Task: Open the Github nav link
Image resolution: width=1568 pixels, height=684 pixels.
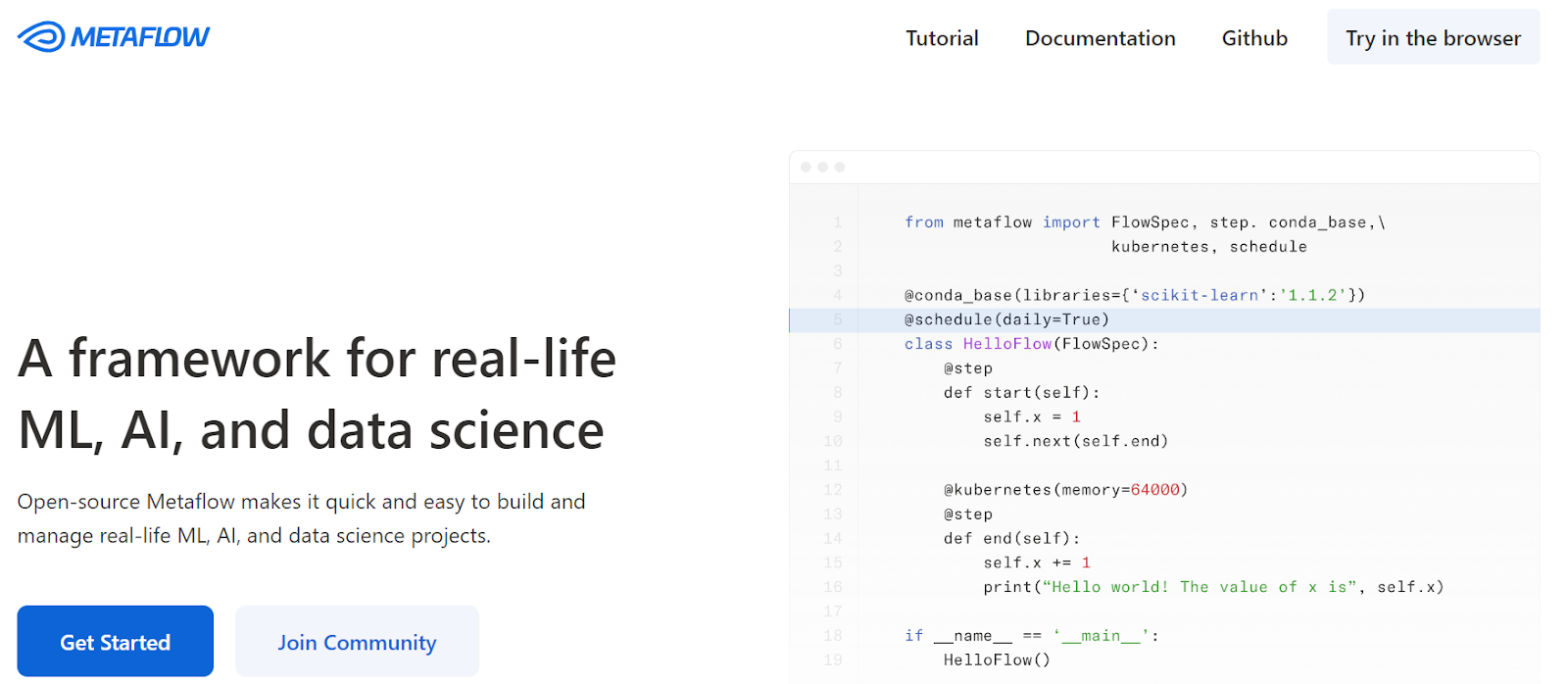Action: tap(1254, 38)
